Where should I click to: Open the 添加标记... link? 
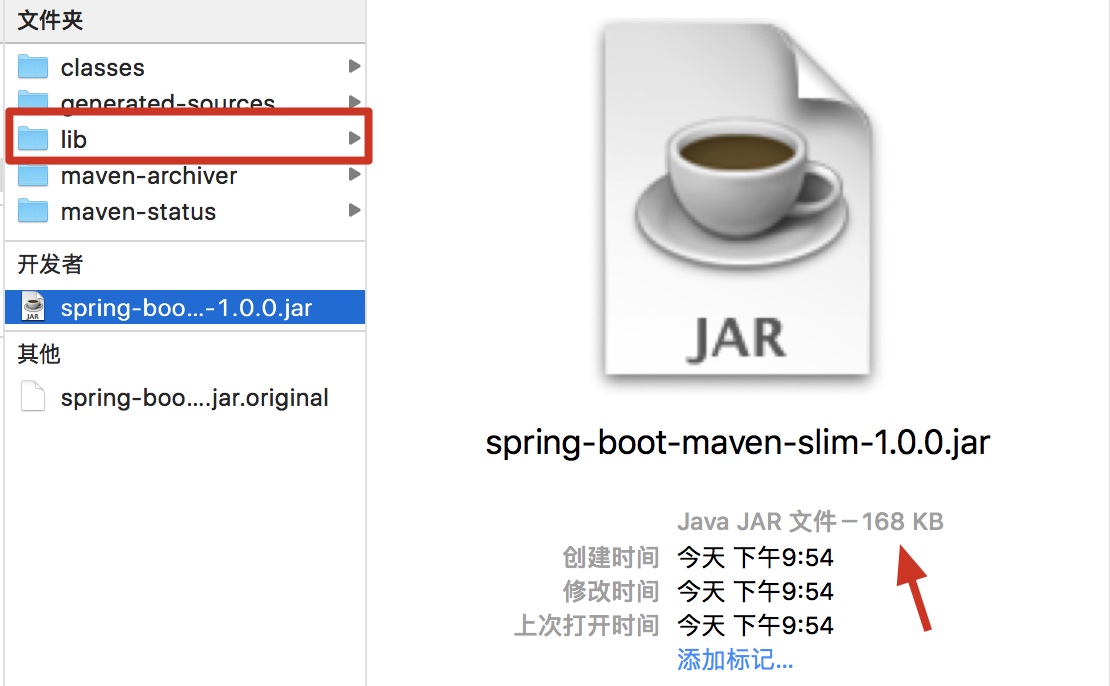pos(735,659)
